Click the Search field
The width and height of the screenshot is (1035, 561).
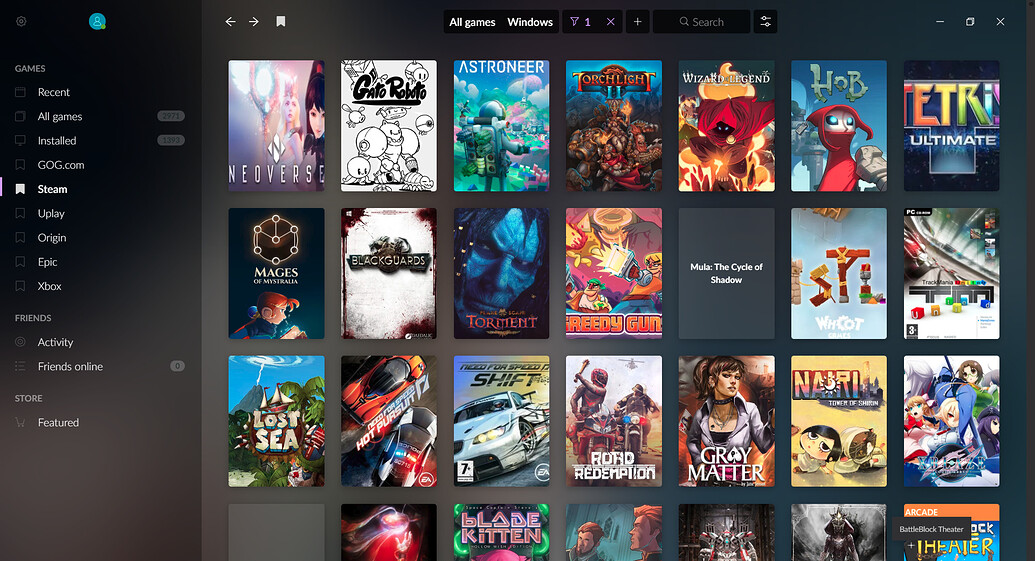702,22
